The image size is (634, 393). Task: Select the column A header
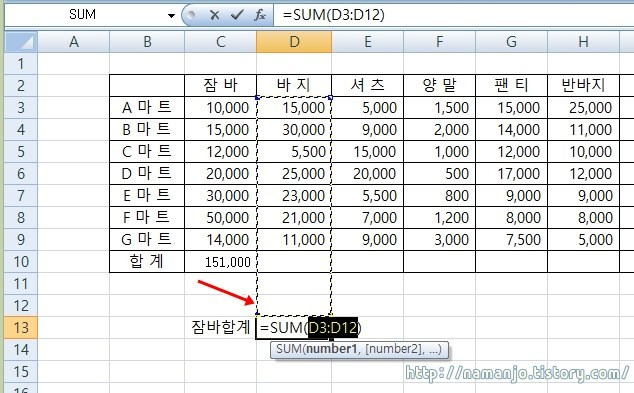click(x=74, y=42)
